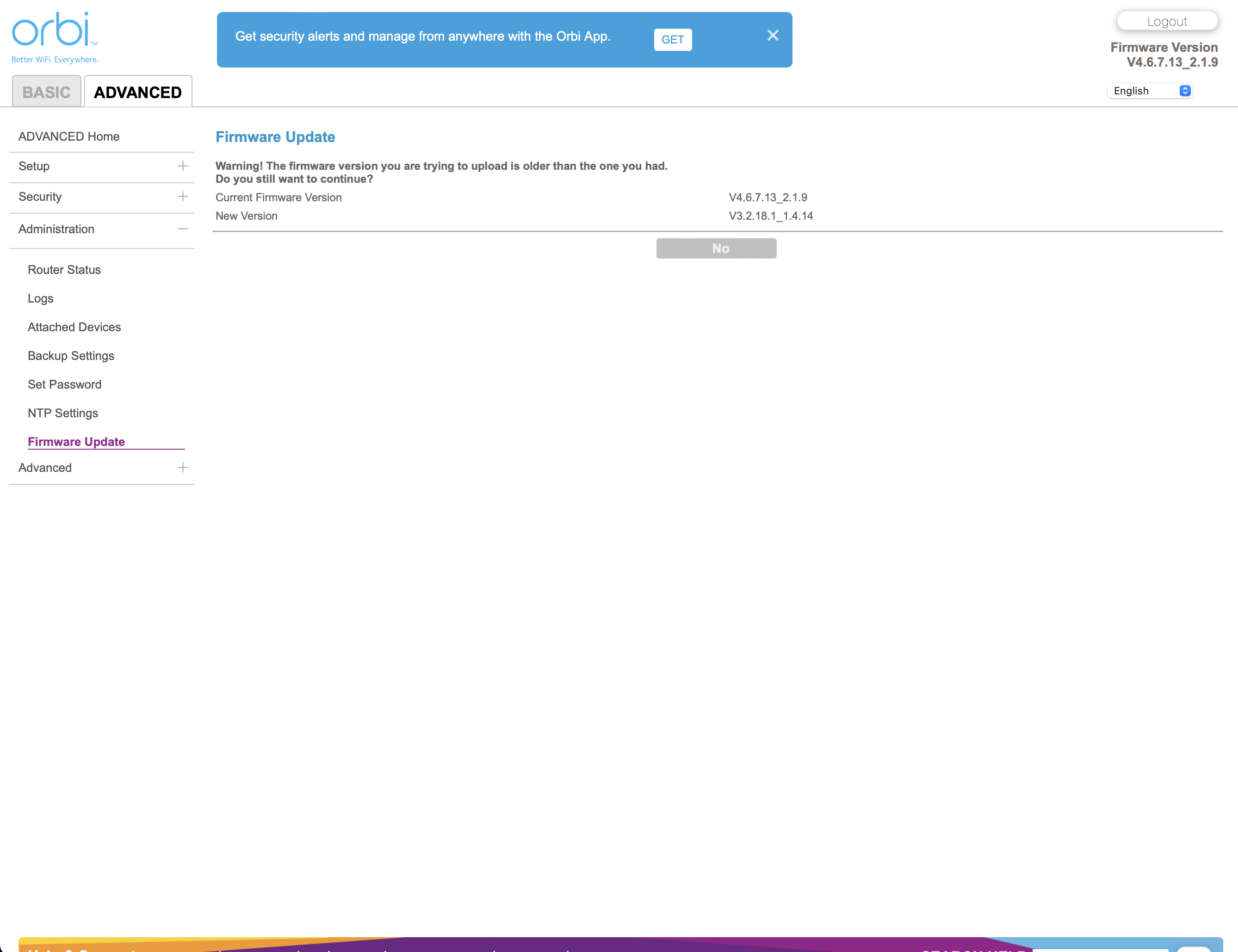Go to Router Status
Screen dimensions: 1238x952
pos(64,270)
